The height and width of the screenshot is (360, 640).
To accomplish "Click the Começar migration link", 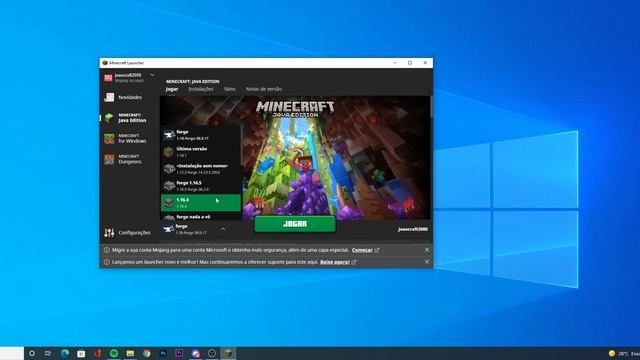I will coord(362,250).
